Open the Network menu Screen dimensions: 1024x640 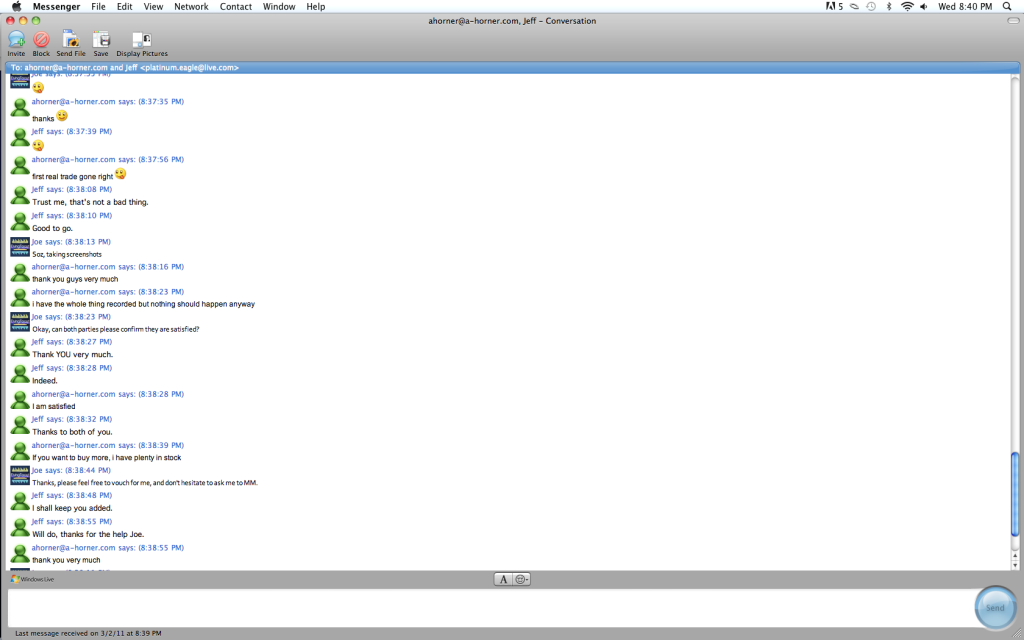click(191, 7)
